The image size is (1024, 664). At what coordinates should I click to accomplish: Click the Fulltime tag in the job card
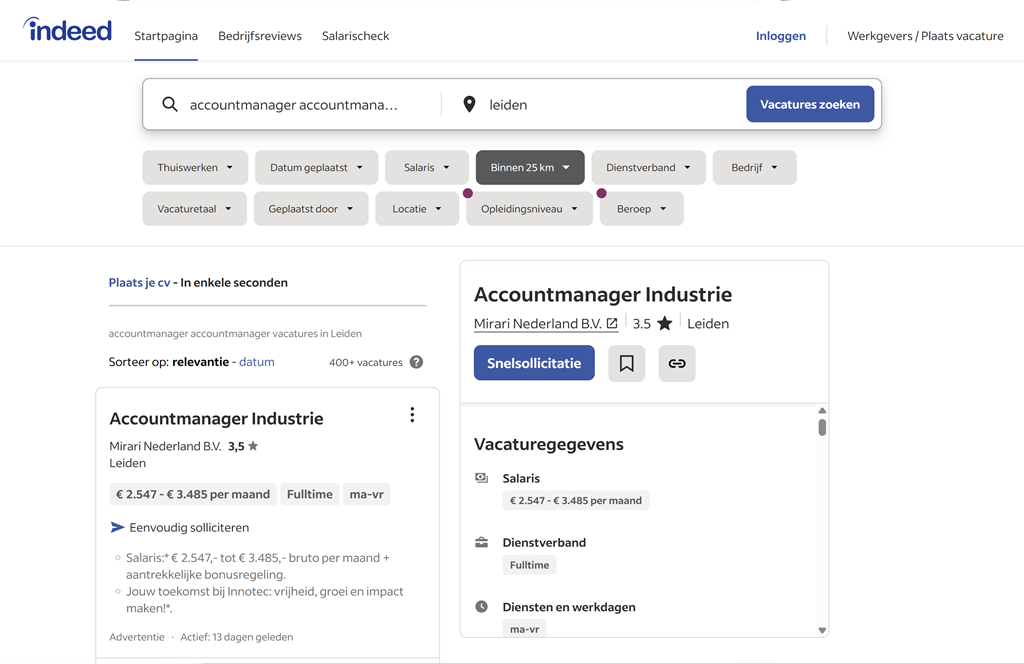(x=310, y=494)
